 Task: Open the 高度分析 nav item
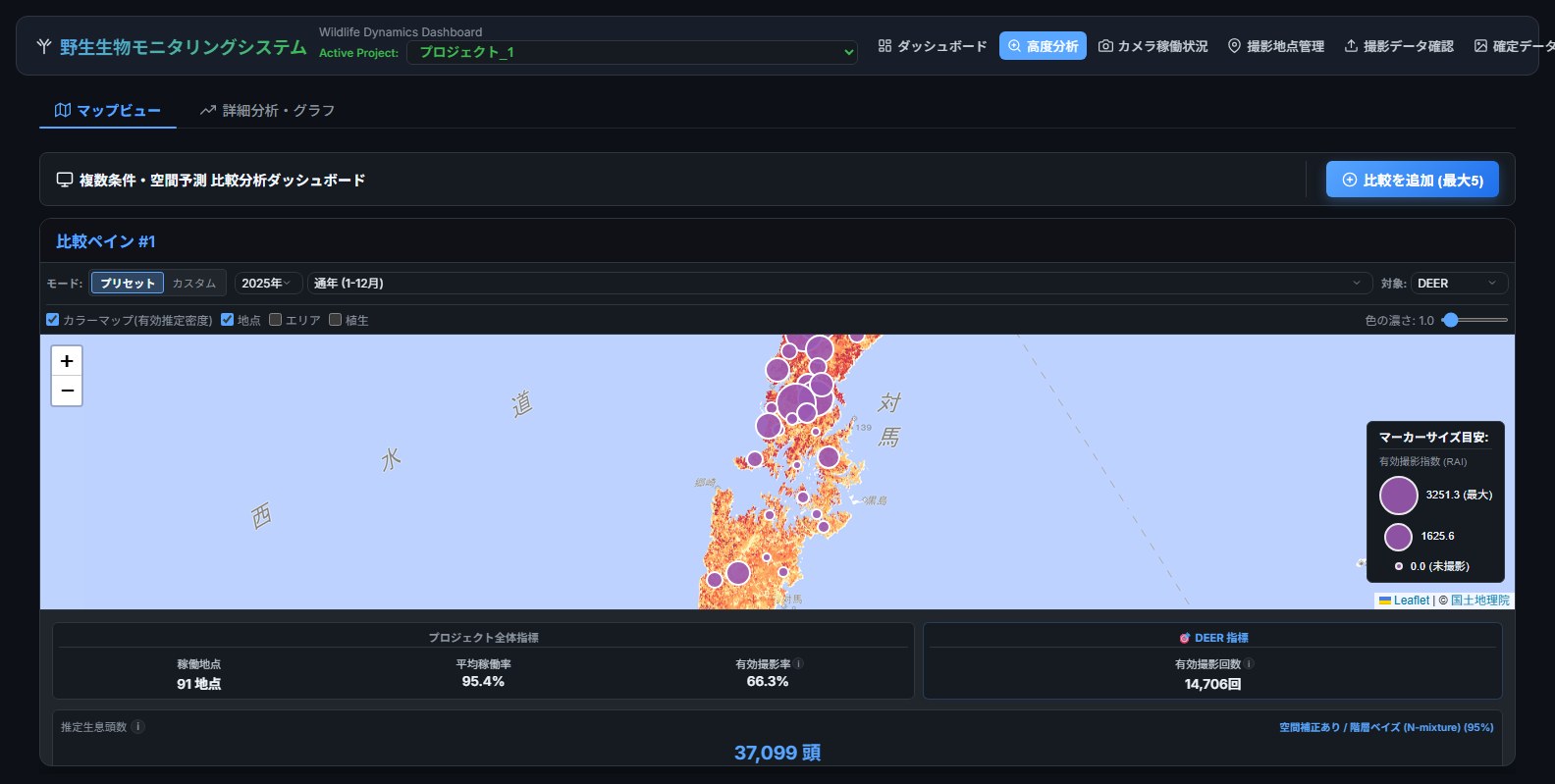(1043, 46)
